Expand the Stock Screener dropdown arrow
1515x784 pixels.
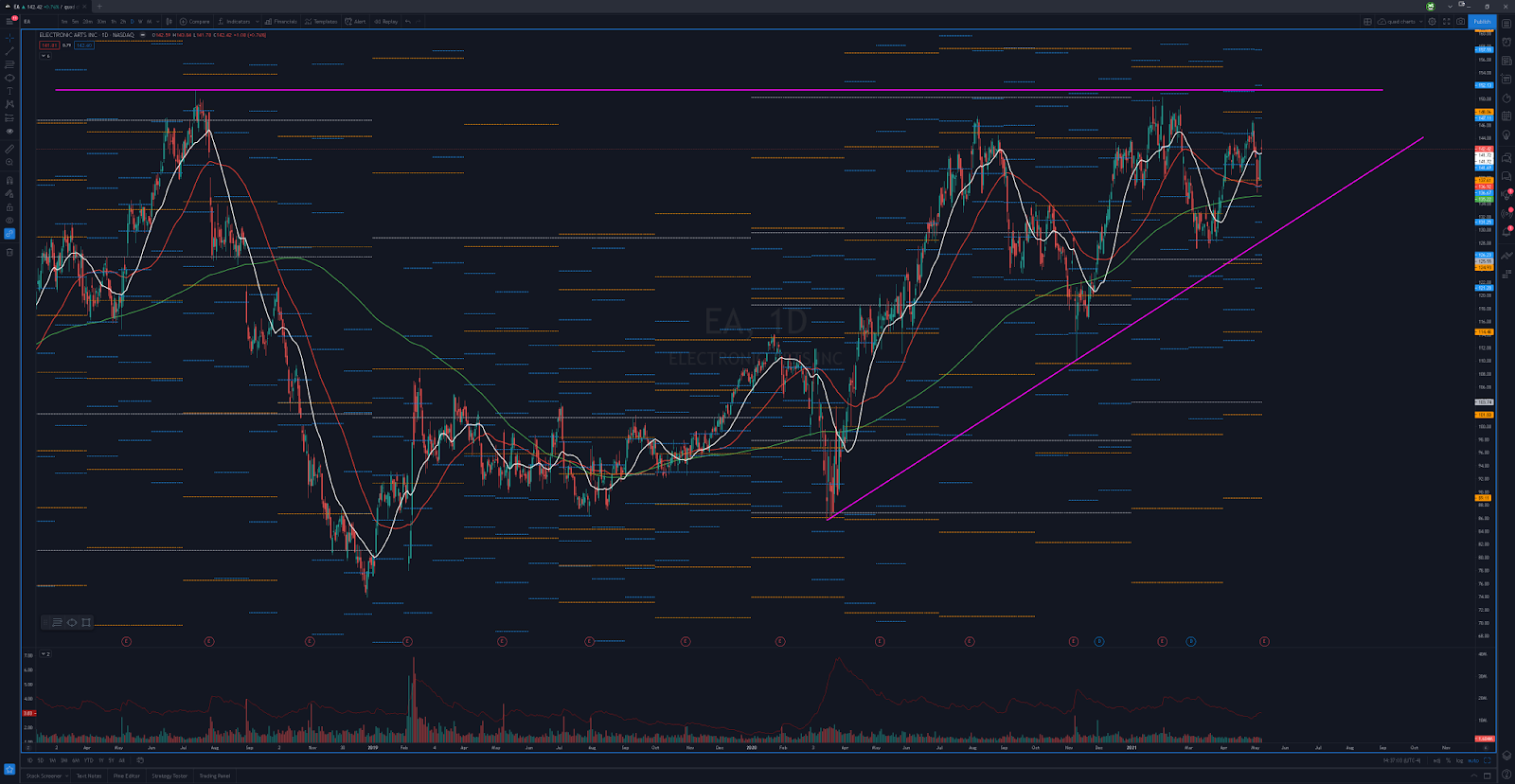click(67, 775)
